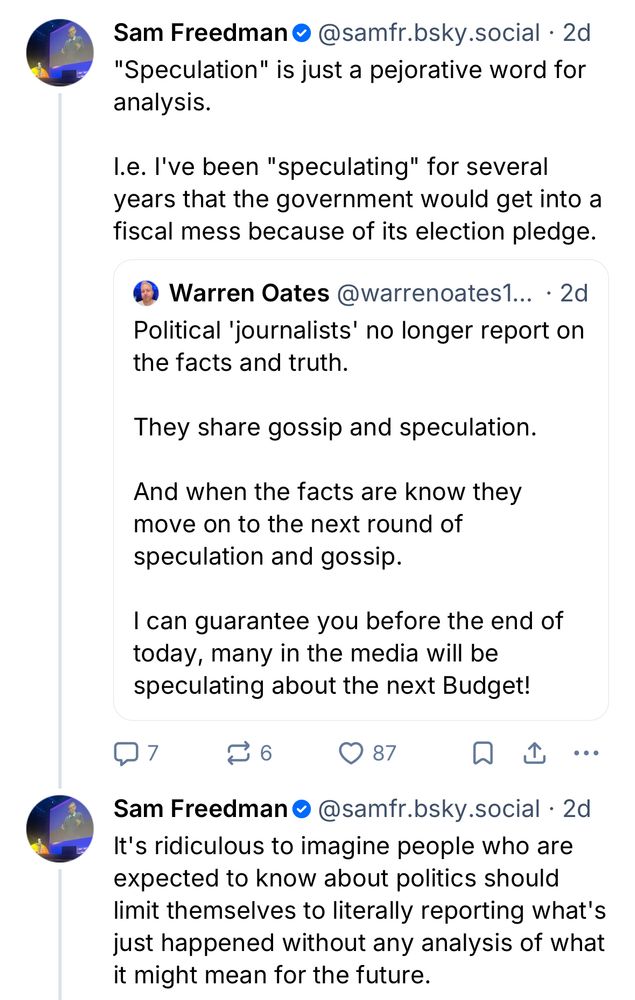Click the @warrenoates1 handle
This screenshot has height=1000, width=635.
point(435,293)
